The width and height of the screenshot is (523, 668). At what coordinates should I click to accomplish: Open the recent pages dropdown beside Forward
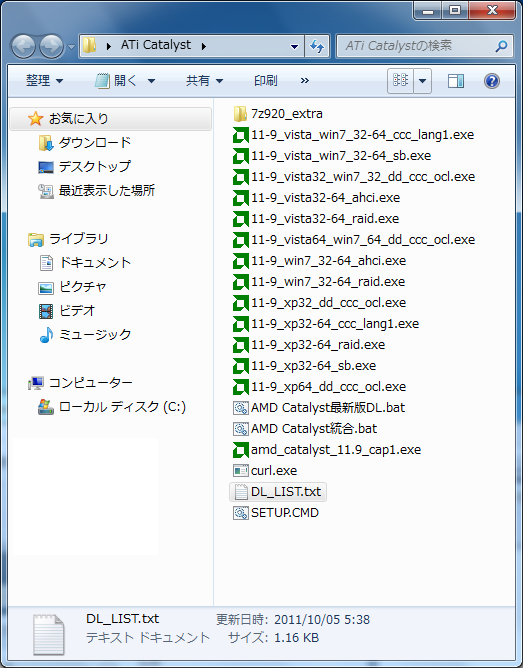(71, 46)
